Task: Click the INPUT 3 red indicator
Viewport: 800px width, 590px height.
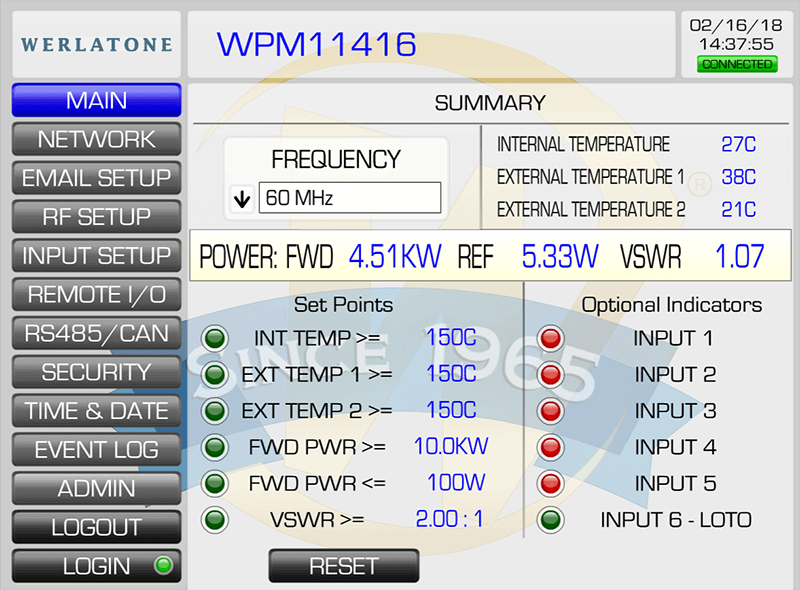Action: point(551,410)
